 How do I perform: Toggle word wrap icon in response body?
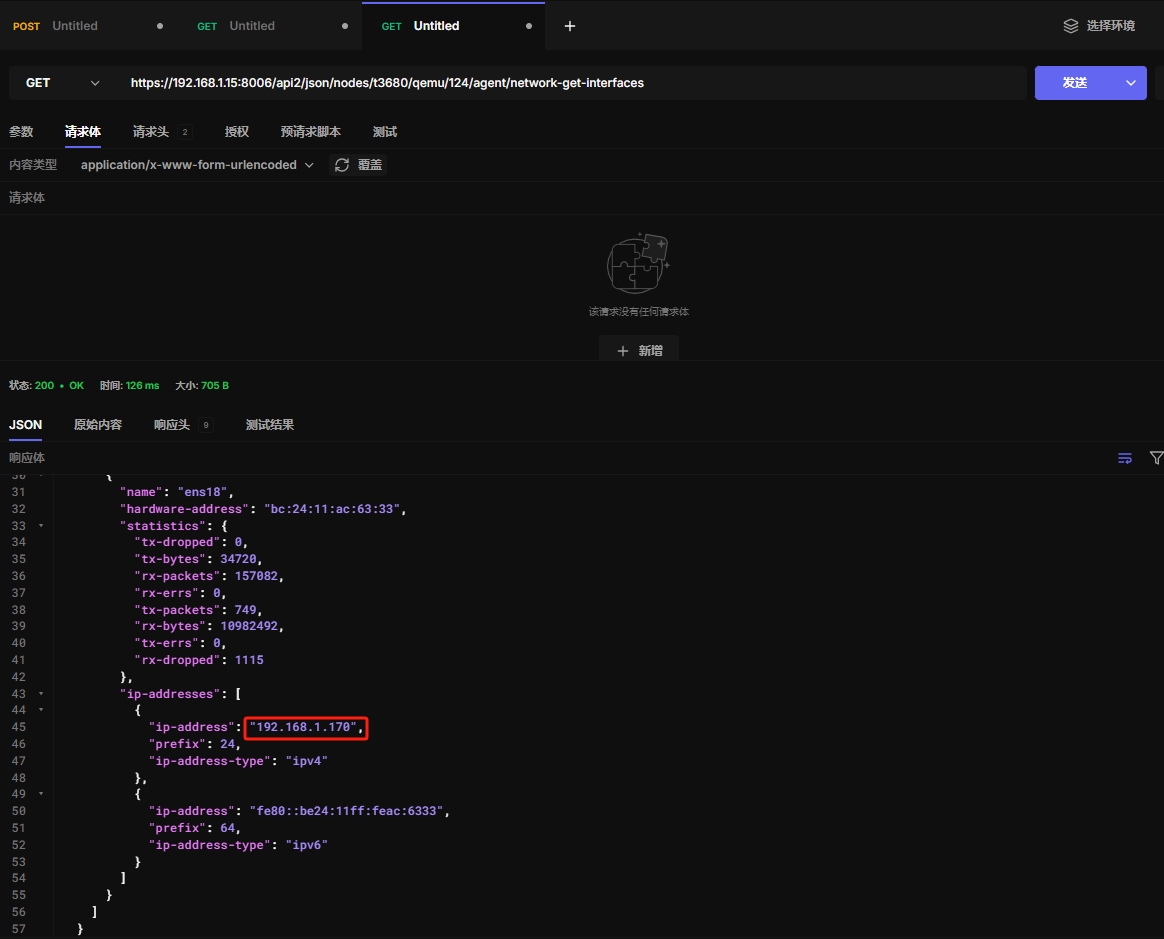point(1125,458)
